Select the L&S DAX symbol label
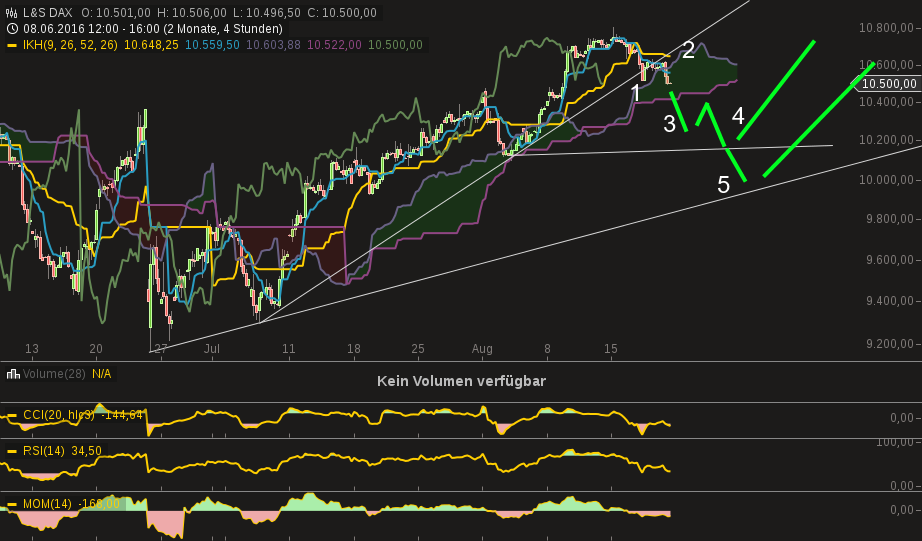This screenshot has height=541, width=922. 48,12
